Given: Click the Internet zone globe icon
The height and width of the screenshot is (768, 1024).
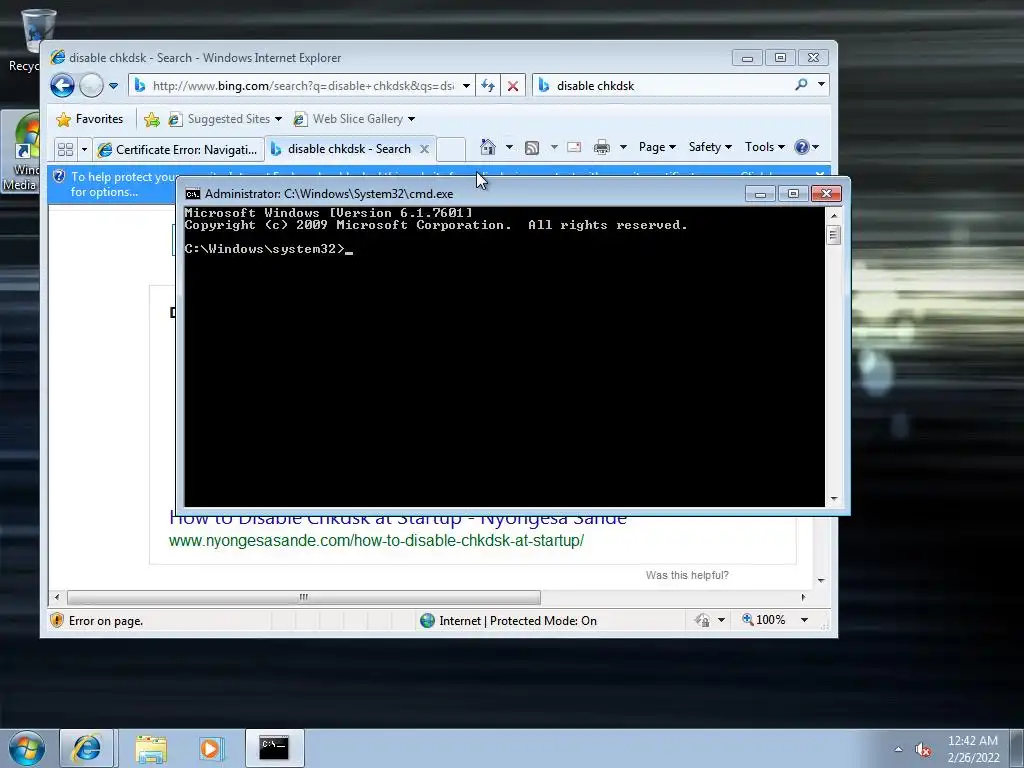Looking at the screenshot, I should (x=428, y=620).
